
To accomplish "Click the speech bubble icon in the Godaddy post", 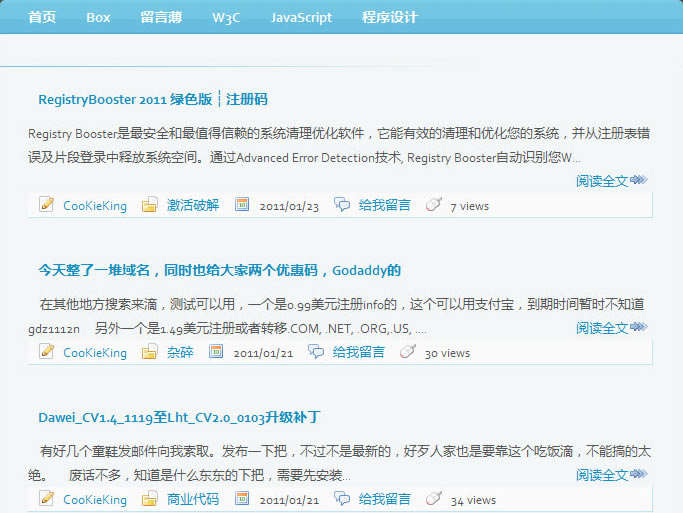I will [x=316, y=352].
